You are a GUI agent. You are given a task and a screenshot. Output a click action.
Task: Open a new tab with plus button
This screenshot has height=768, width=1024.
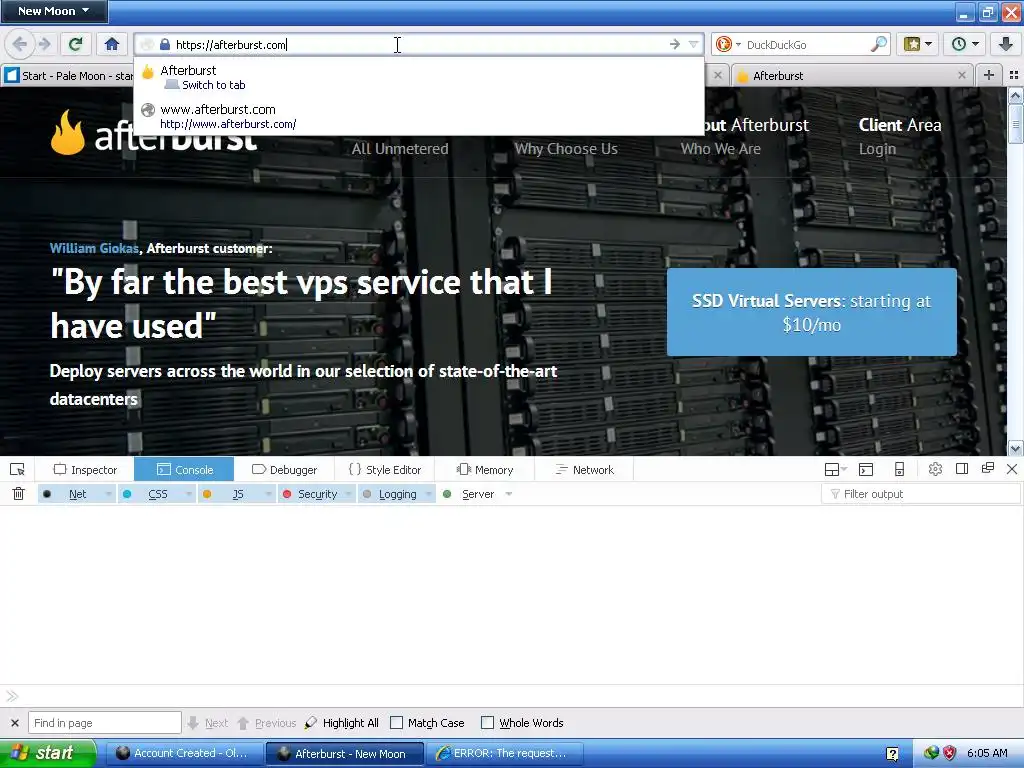pyautogui.click(x=989, y=75)
